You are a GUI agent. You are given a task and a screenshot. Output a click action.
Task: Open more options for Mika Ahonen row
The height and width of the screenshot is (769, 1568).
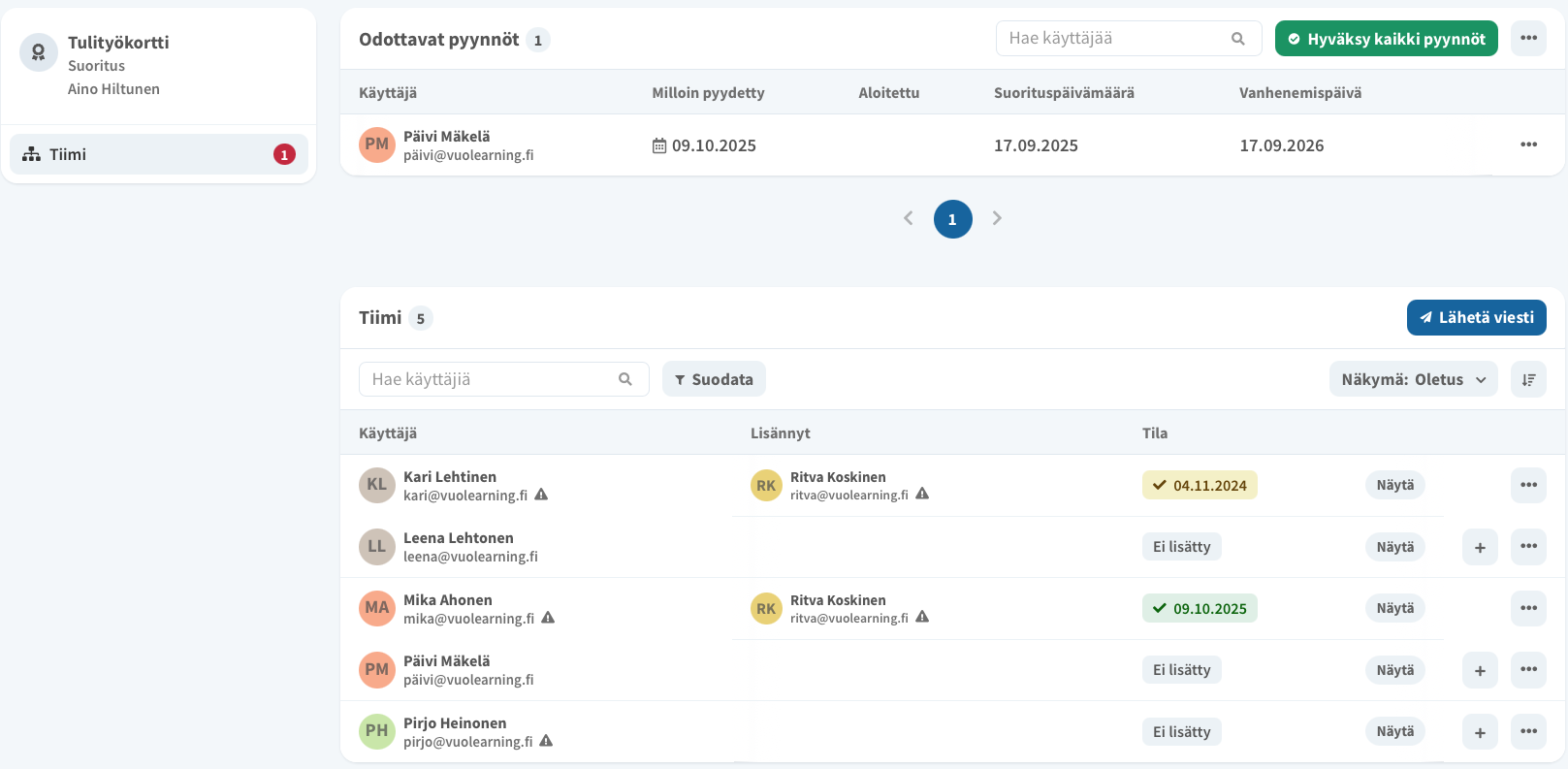(x=1528, y=608)
